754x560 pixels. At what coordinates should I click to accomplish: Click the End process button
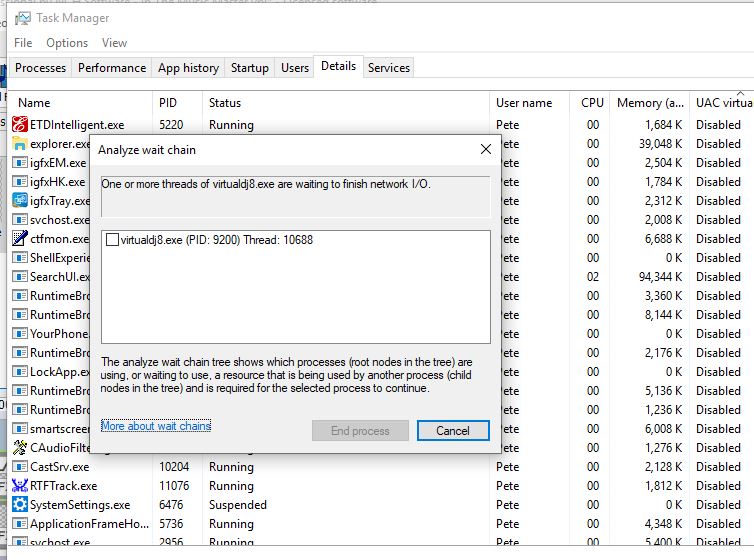(x=360, y=431)
